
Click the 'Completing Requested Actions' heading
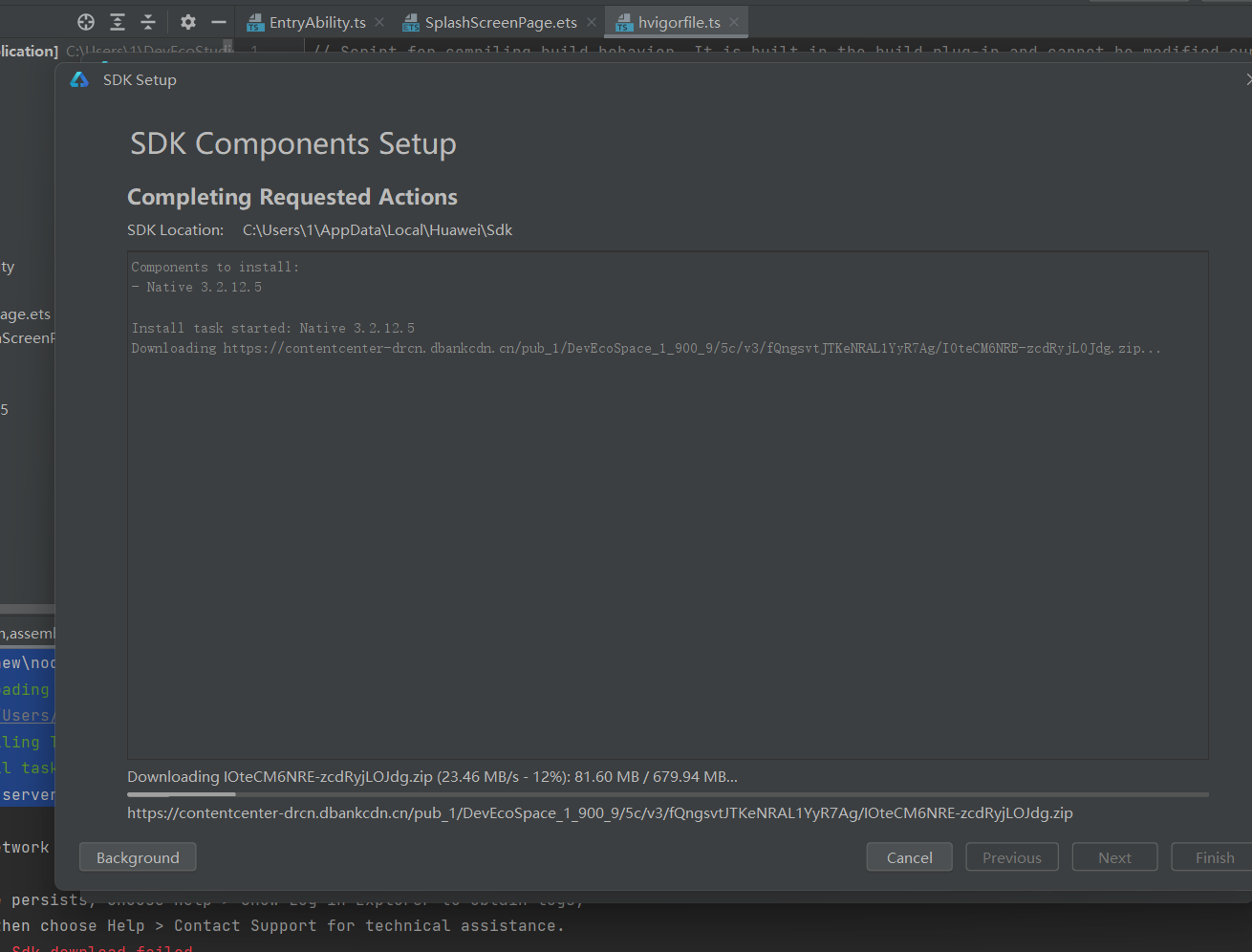click(292, 197)
